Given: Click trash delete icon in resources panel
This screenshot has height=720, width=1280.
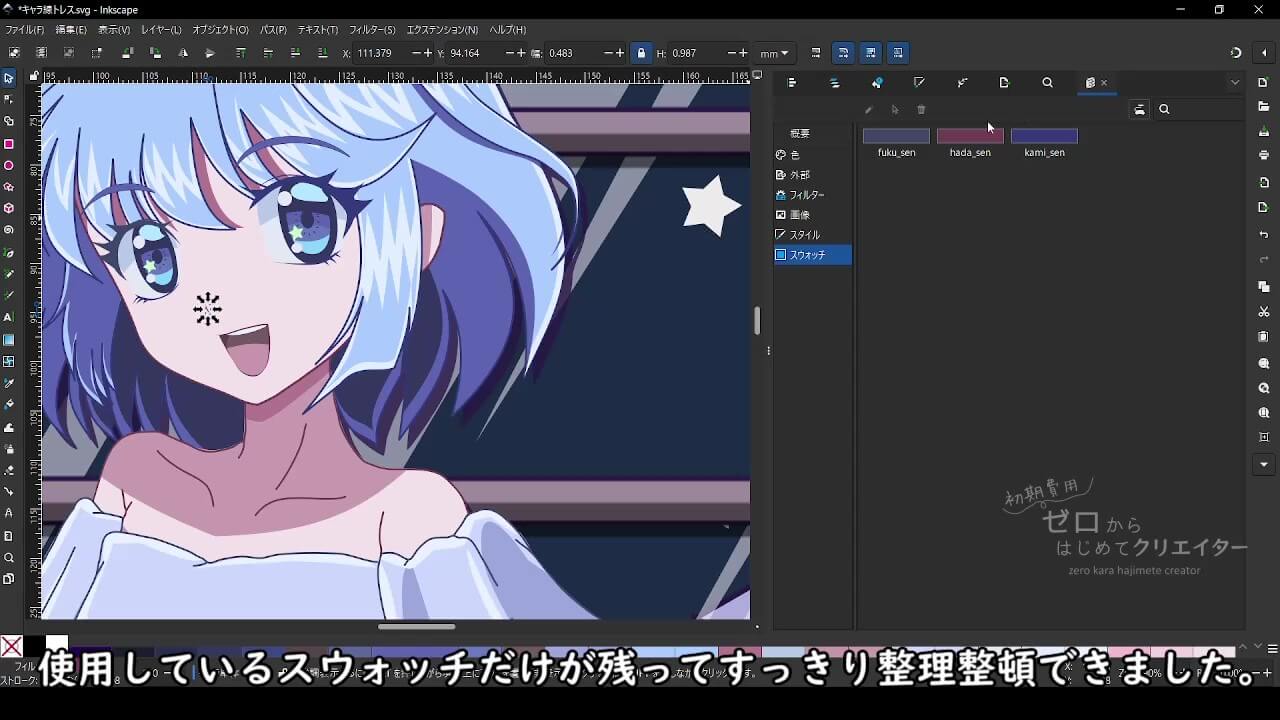Looking at the screenshot, I should point(921,110).
